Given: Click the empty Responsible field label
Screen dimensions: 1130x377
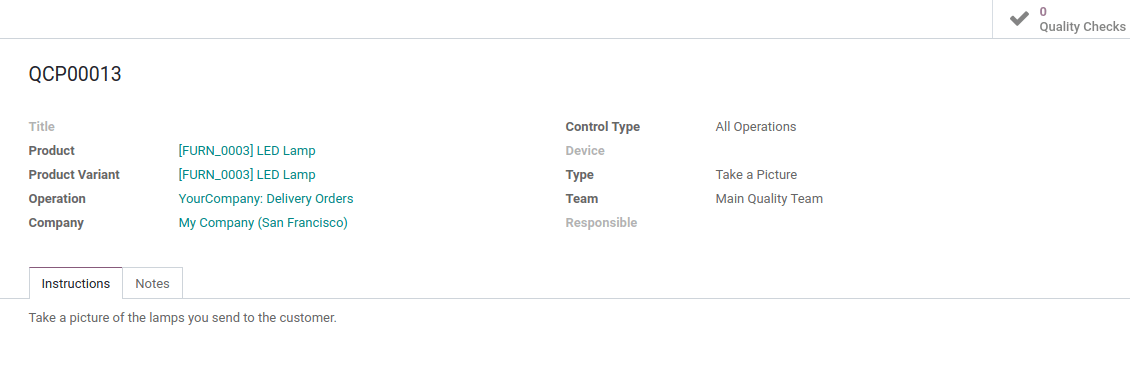Looking at the screenshot, I should click(601, 223).
